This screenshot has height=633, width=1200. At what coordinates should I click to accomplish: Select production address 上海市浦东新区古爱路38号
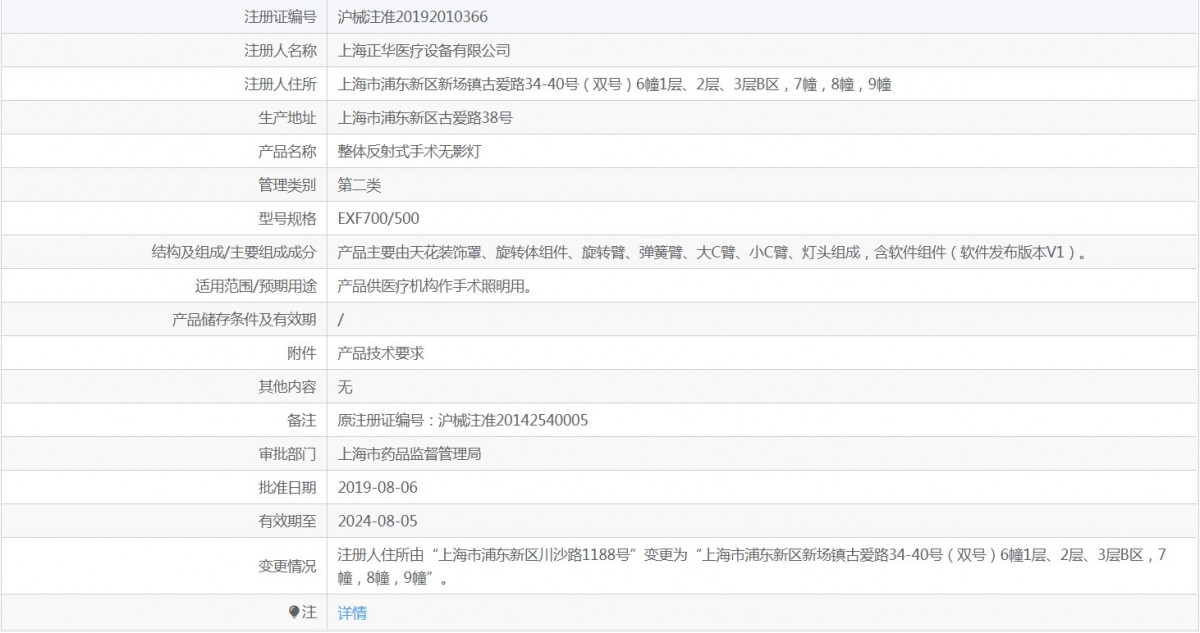[x=425, y=118]
